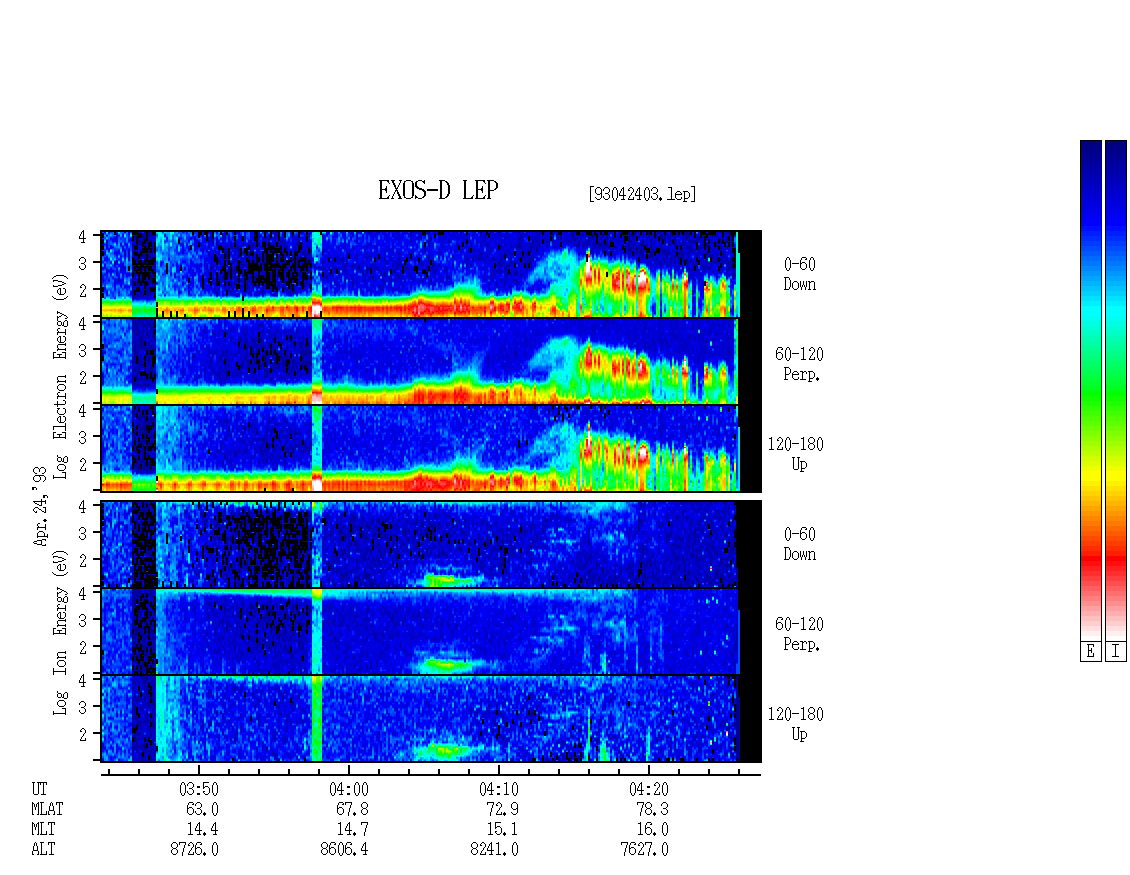
Task: Click the Apr. 24, '93 date label
Action: [x=40, y=506]
